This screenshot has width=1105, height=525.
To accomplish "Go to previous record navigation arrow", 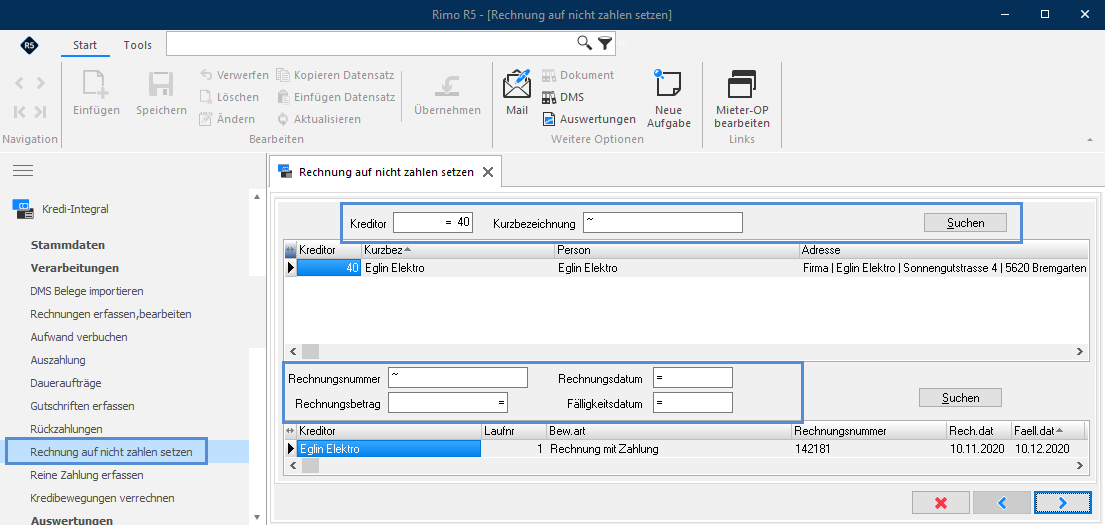I will pos(20,82).
